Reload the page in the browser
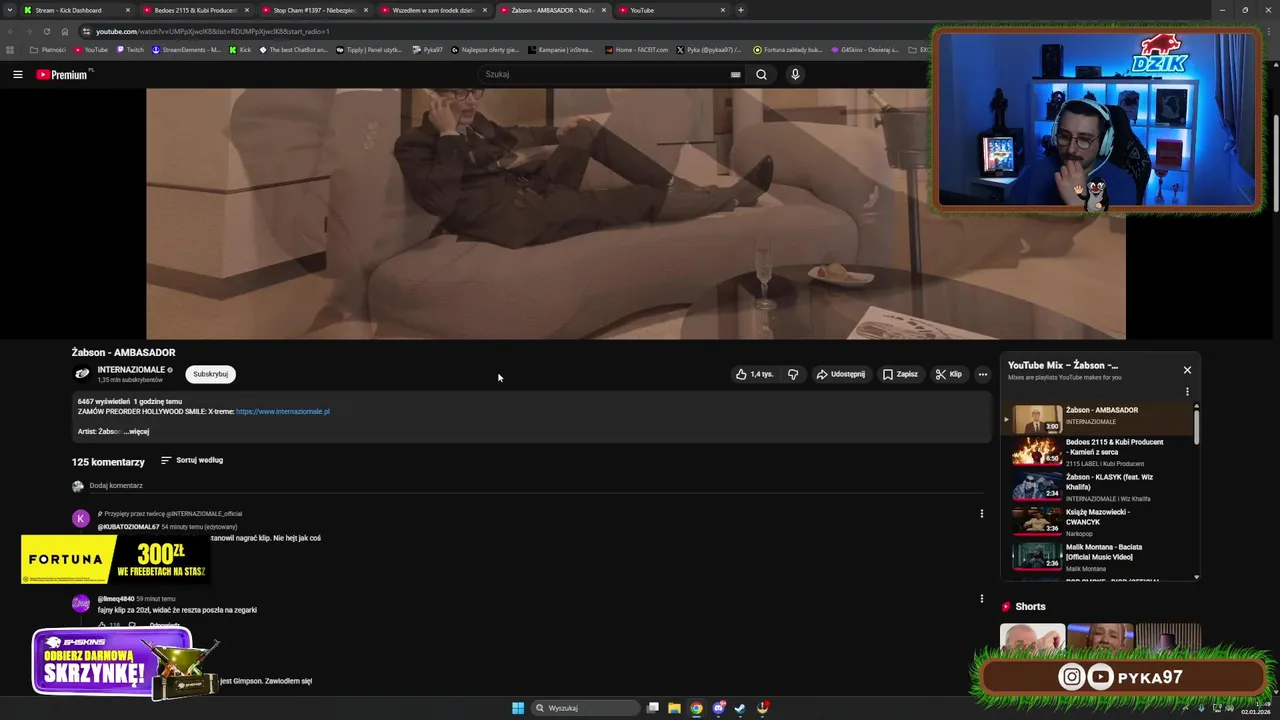 46,31
